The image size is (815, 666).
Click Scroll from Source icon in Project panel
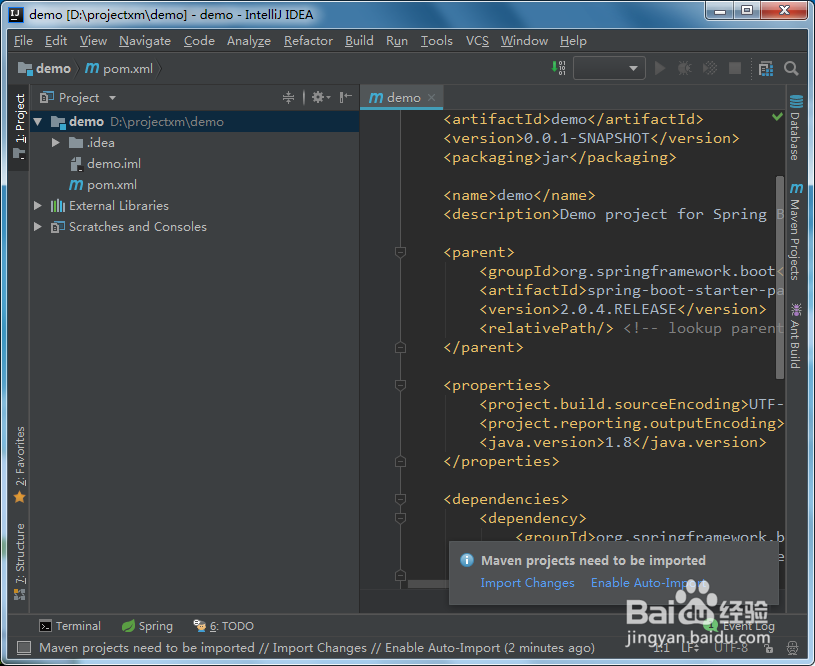(288, 97)
